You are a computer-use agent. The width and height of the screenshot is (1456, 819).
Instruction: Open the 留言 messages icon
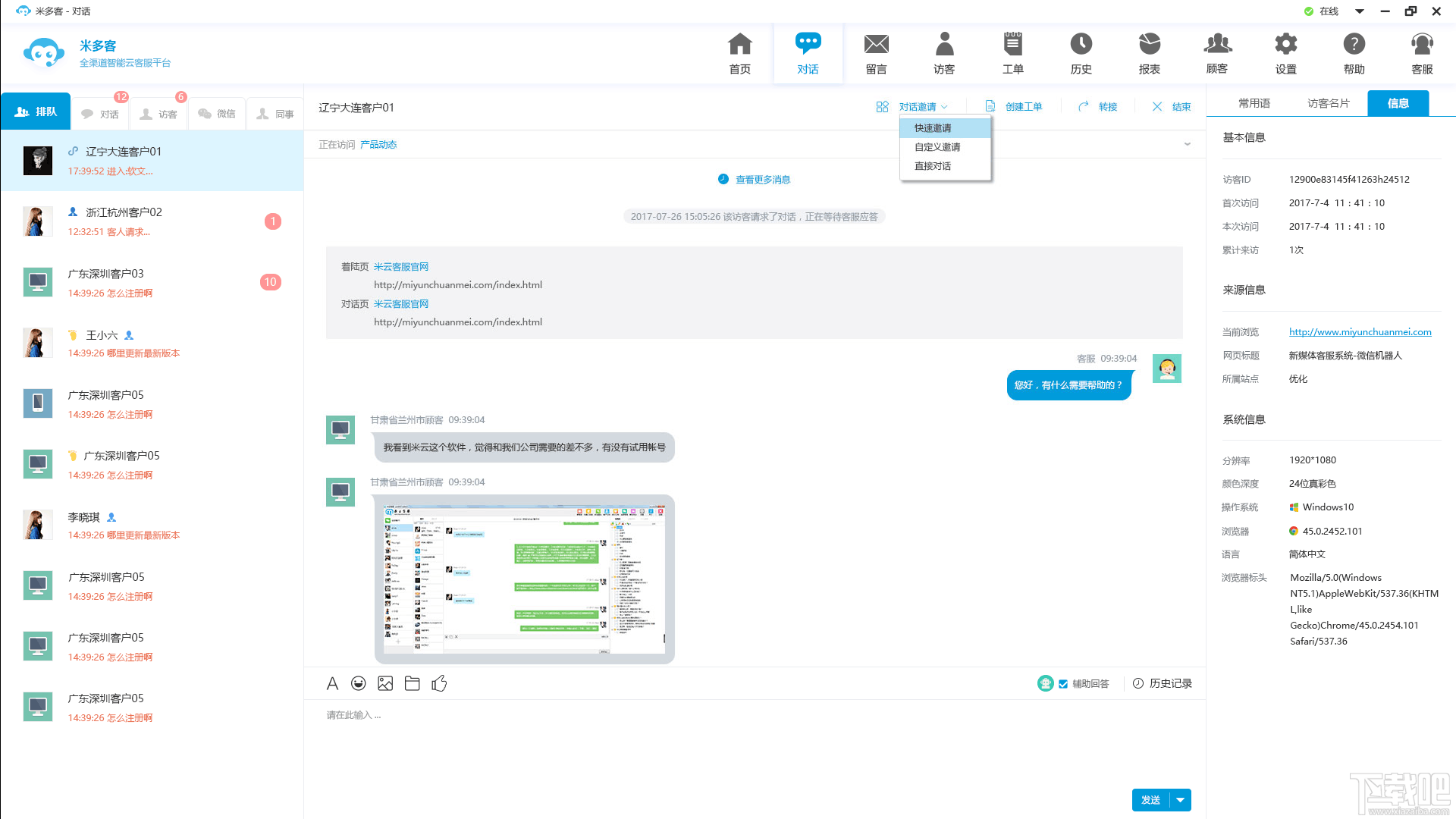[x=876, y=45]
